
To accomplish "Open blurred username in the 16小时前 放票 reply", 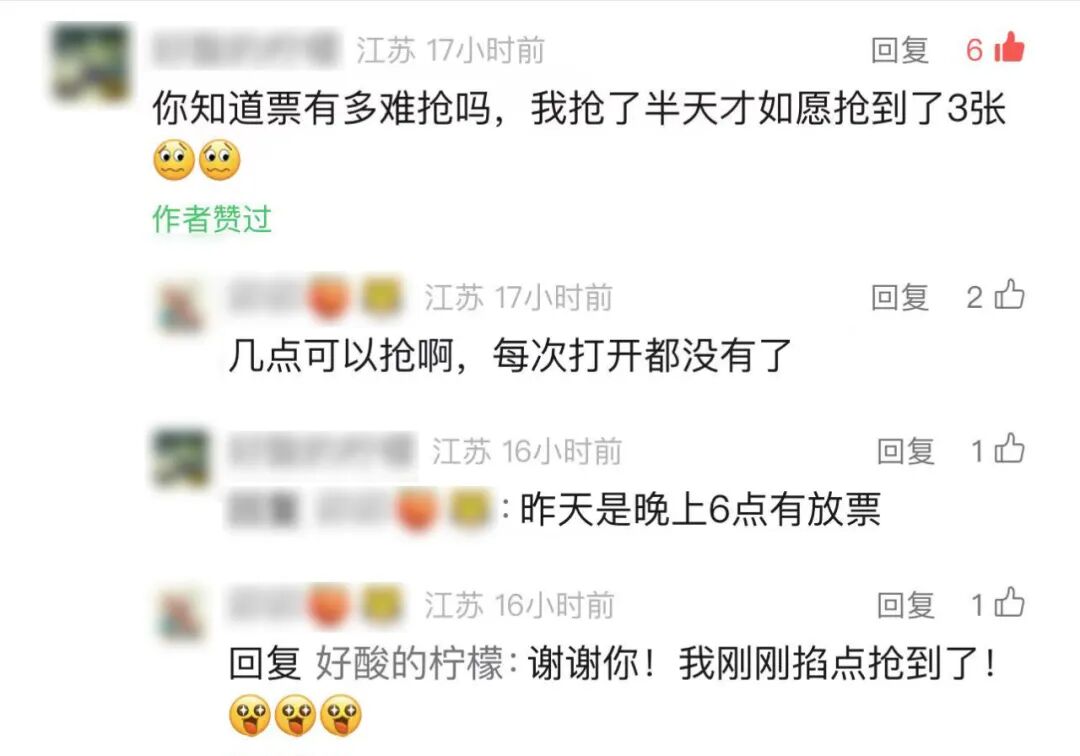I will point(322,451).
